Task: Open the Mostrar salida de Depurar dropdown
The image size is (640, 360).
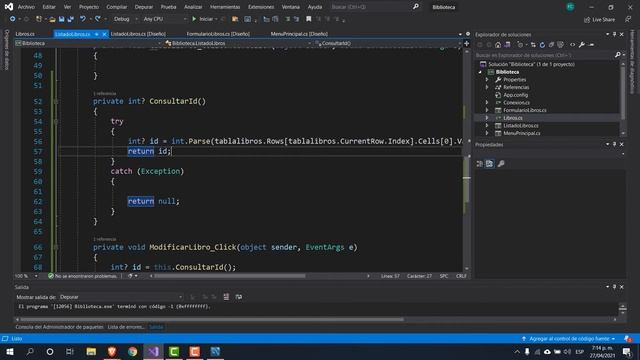Action: coord(121,297)
